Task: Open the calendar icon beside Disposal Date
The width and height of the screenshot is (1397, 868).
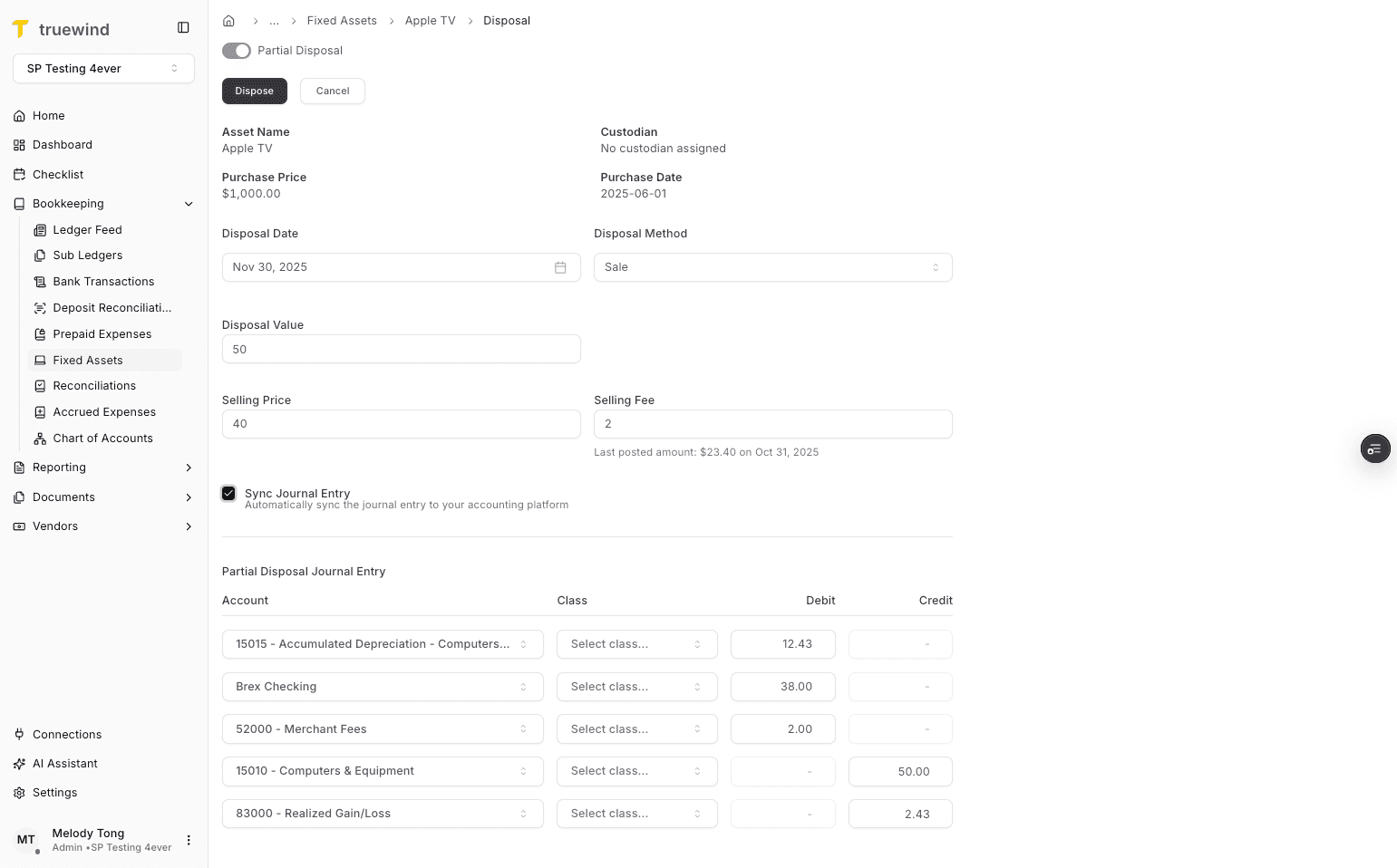Action: (560, 267)
